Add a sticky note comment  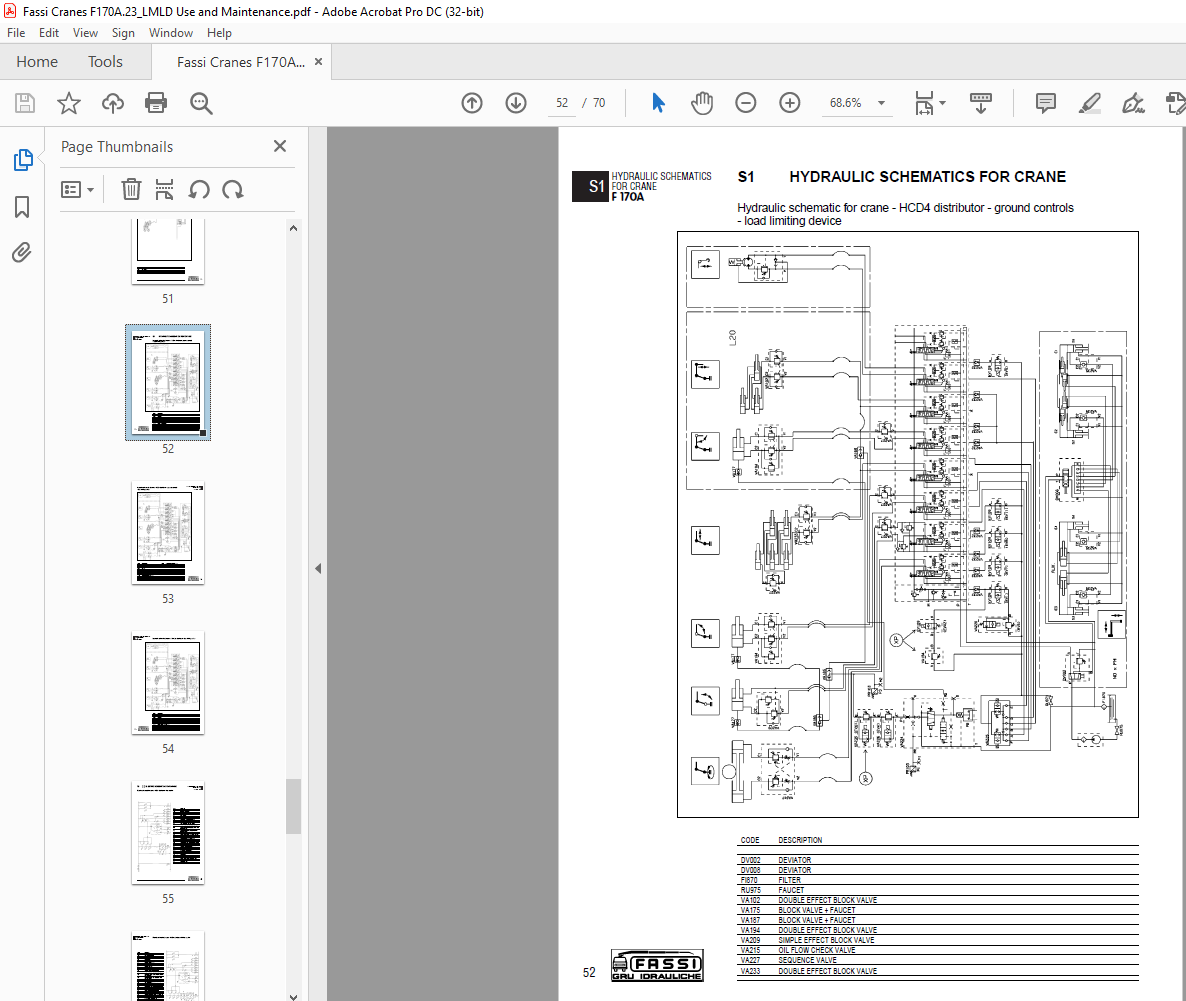click(1046, 103)
